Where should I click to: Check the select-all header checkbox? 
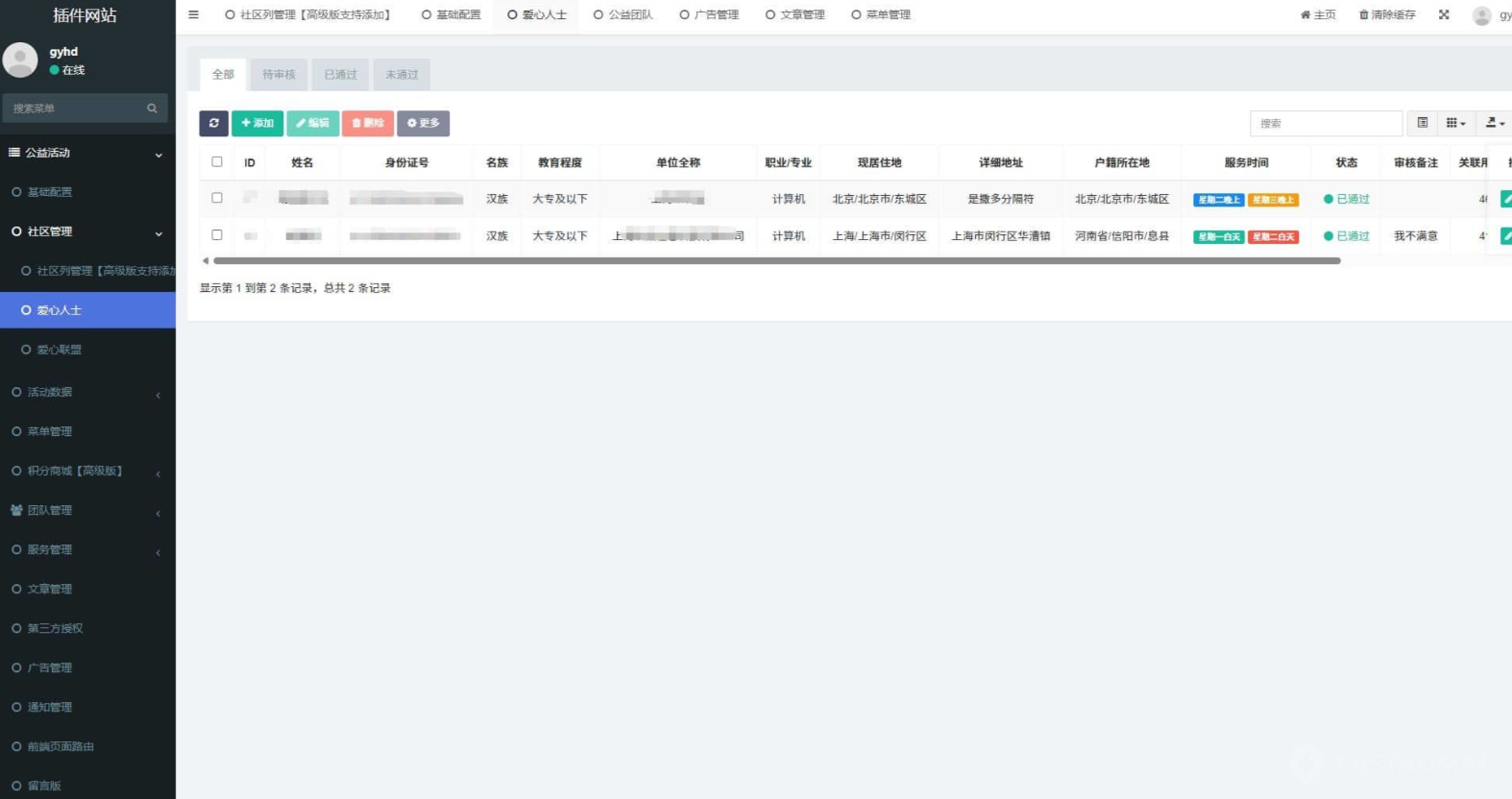pyautogui.click(x=217, y=162)
